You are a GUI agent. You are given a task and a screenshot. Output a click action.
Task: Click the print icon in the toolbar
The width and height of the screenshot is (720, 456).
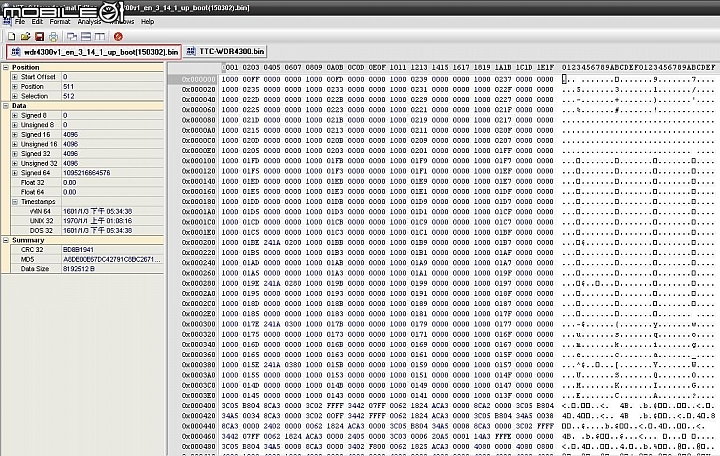click(53, 36)
